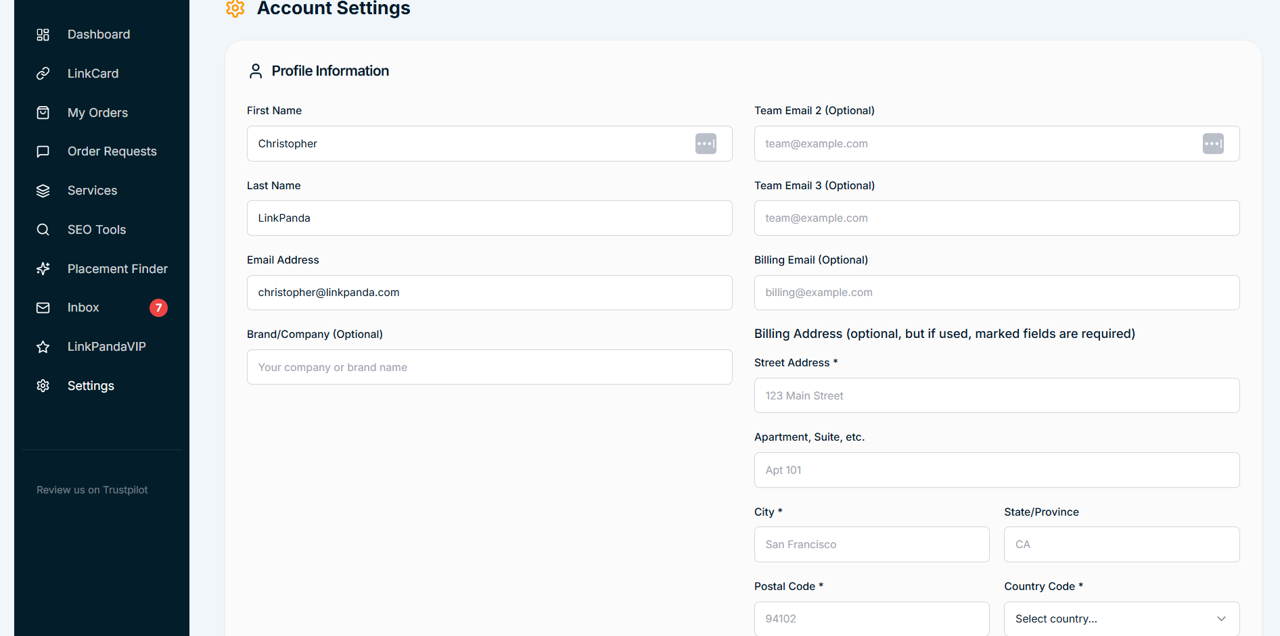Screen dimensions: 1280x636
Task: Open the Country Code dropdown
Action: pos(1121,618)
